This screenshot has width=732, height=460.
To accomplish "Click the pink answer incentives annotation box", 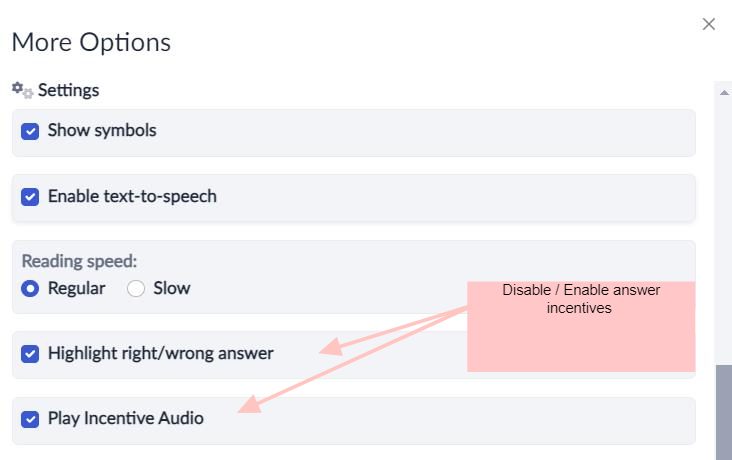I will 581,326.
